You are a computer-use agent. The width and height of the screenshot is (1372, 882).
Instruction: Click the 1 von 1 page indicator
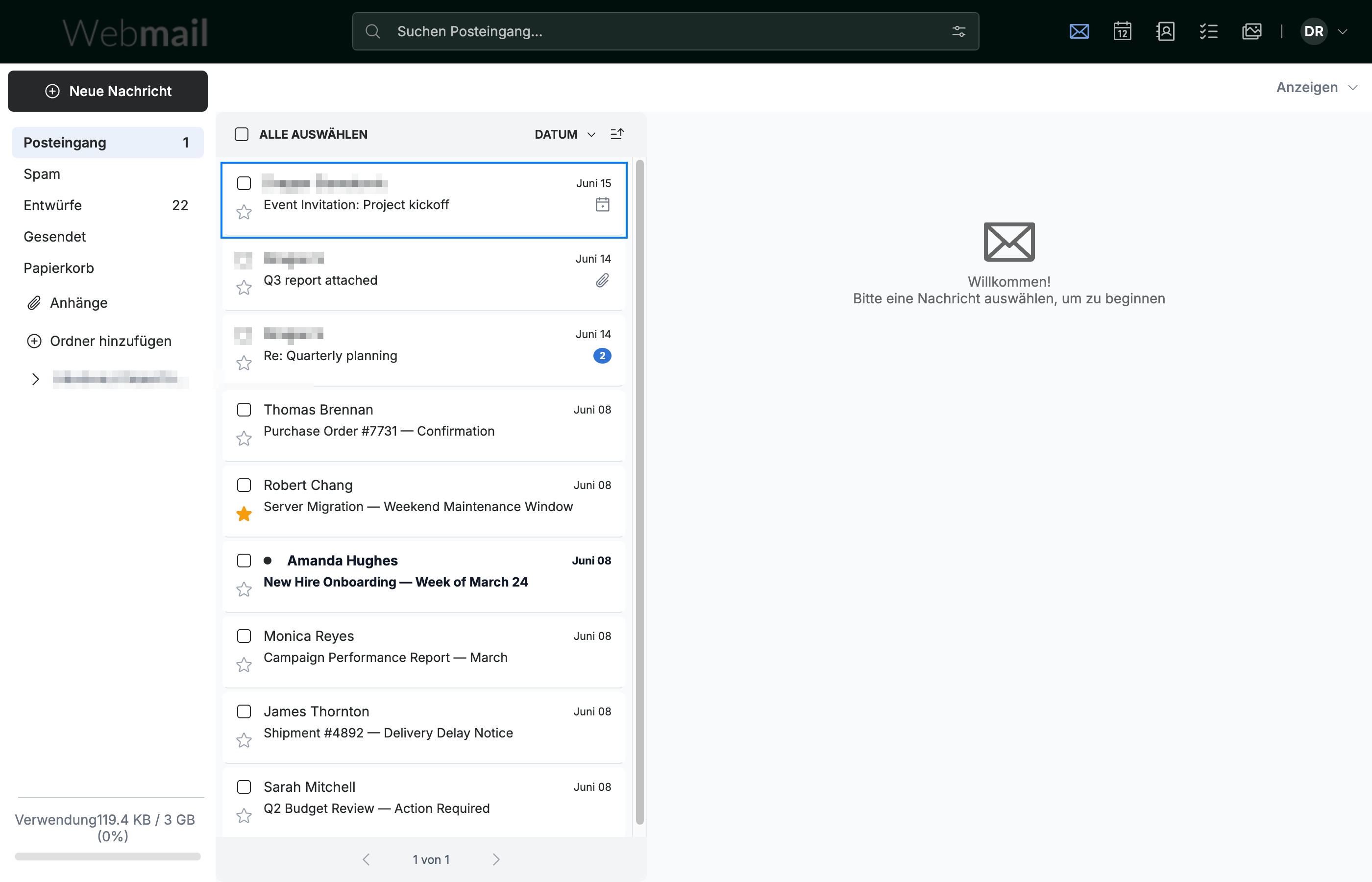(x=431, y=859)
